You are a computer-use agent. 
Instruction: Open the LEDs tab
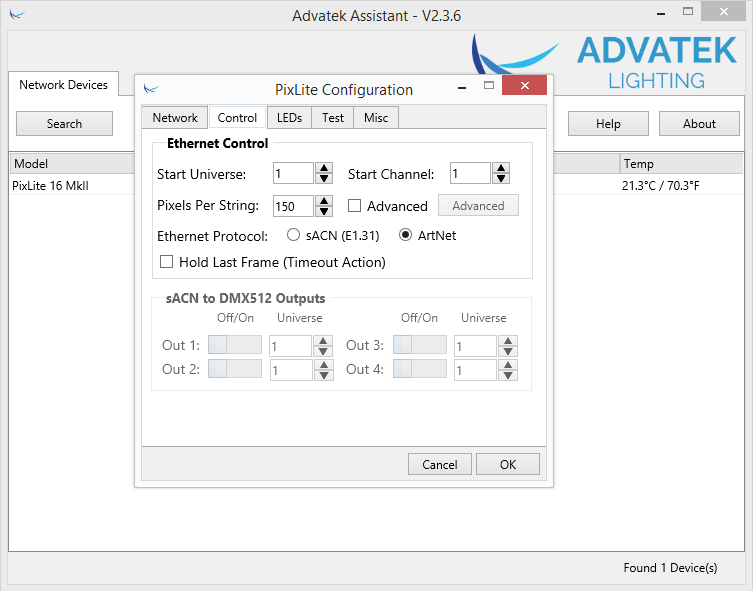pos(289,118)
